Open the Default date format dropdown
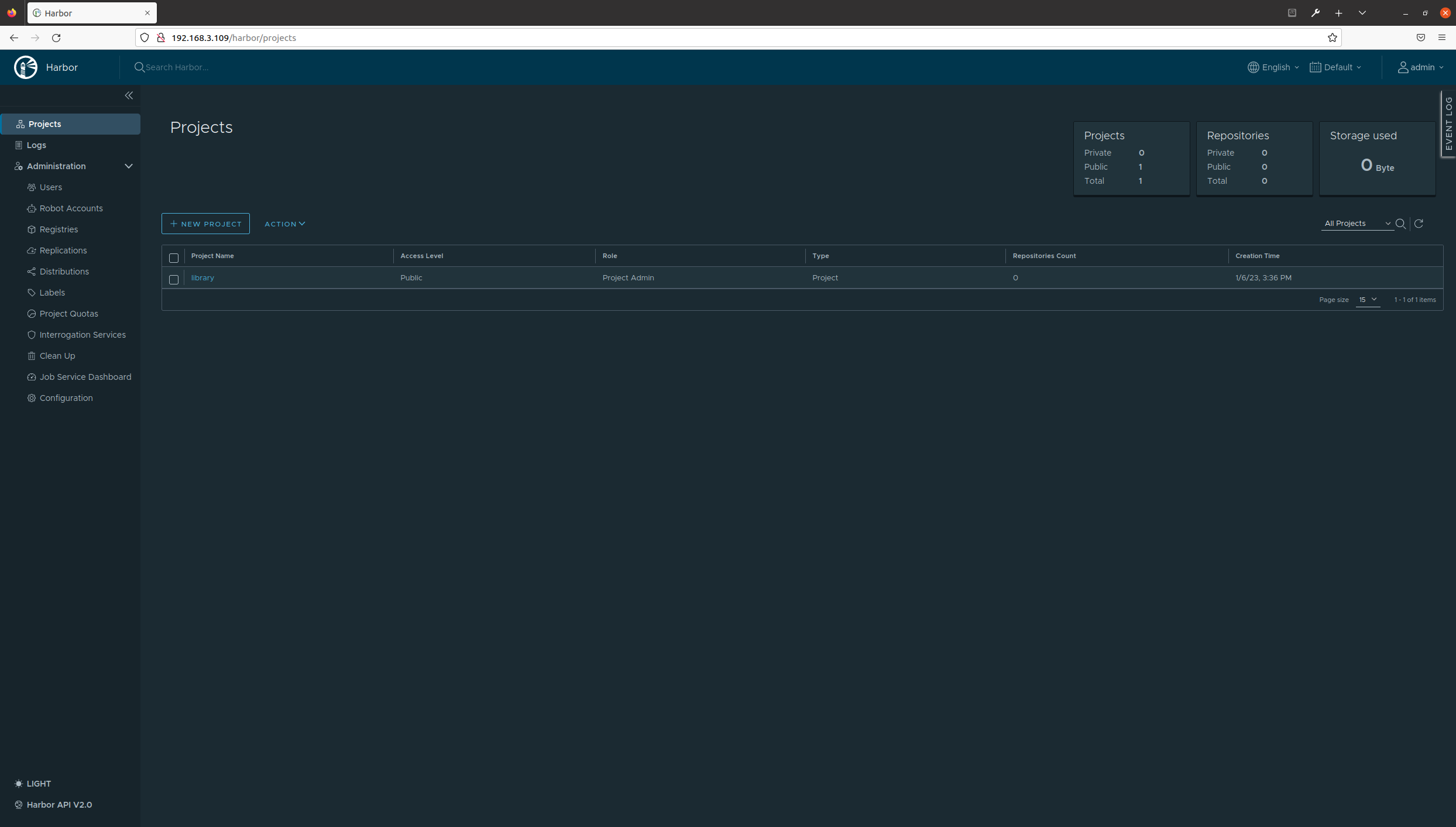Viewport: 1456px width, 827px height. (x=1335, y=67)
